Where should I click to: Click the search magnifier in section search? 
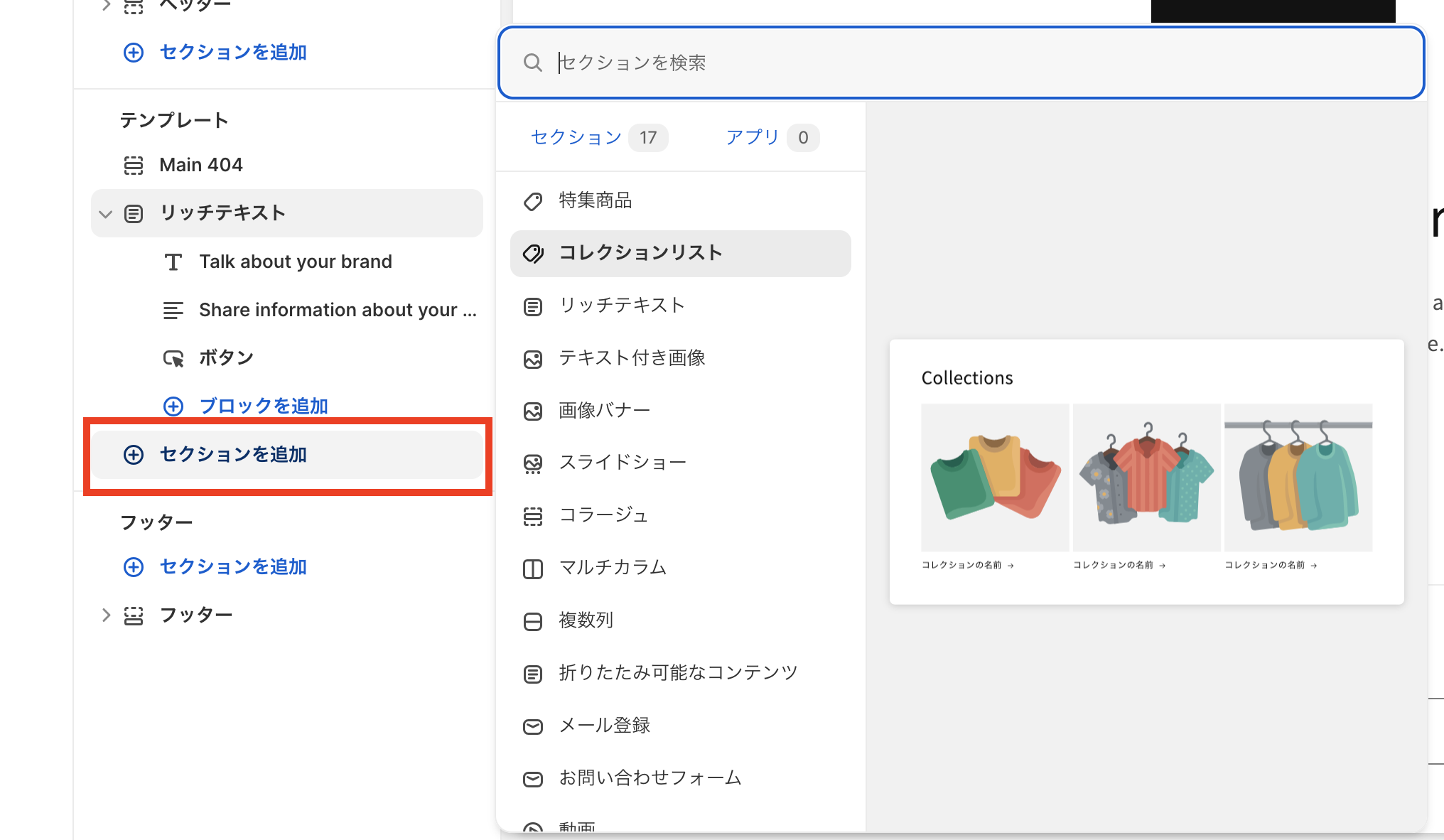pos(532,63)
